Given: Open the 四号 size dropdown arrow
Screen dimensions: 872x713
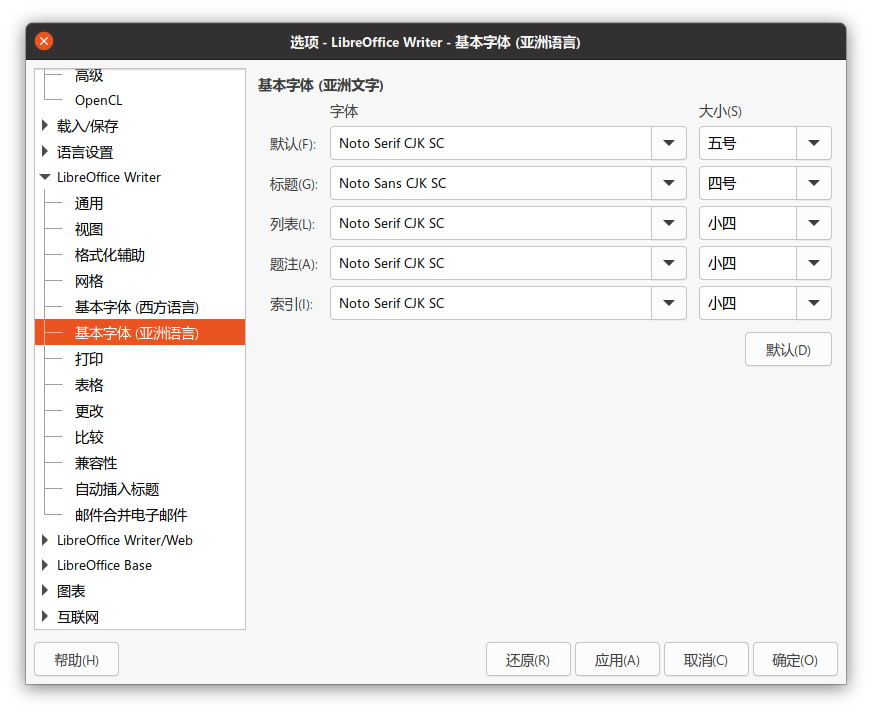Looking at the screenshot, I should pos(814,183).
